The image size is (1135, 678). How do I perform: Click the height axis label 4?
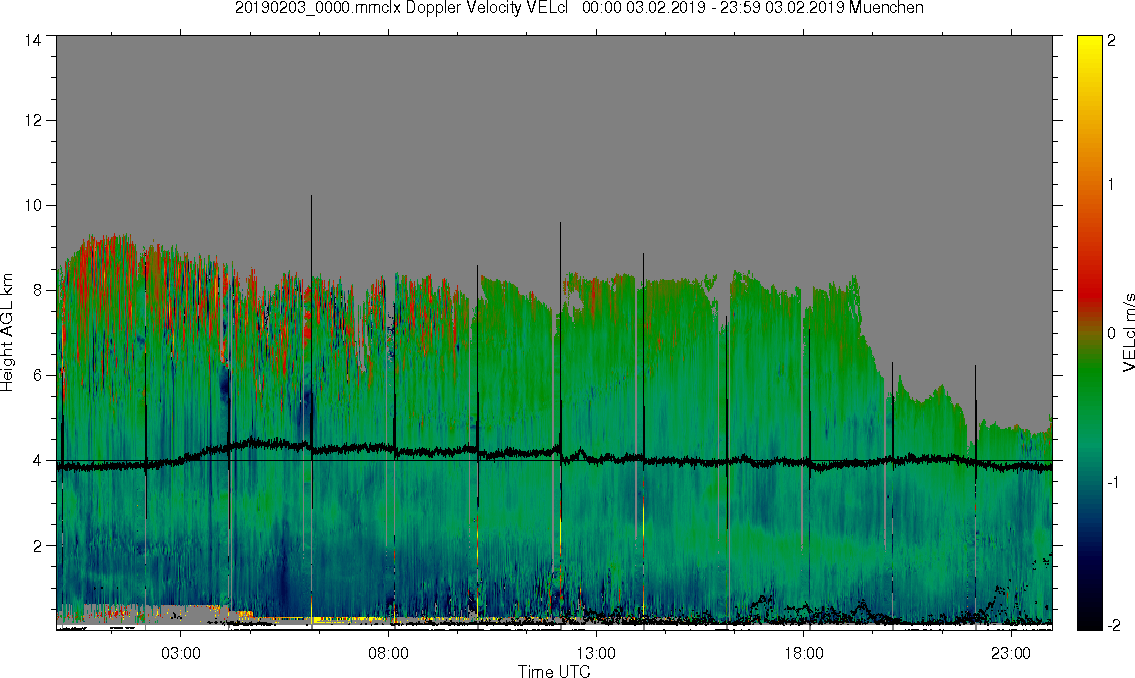[37, 460]
